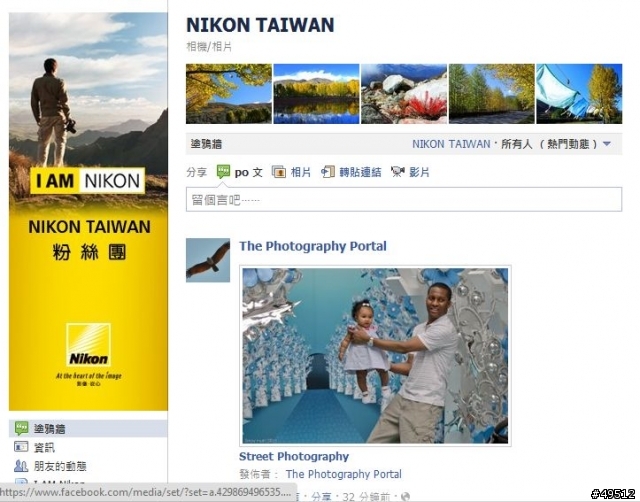Click the 發佈者 The Photography Portal link
This screenshot has width=640, height=502.
pyautogui.click(x=343, y=474)
